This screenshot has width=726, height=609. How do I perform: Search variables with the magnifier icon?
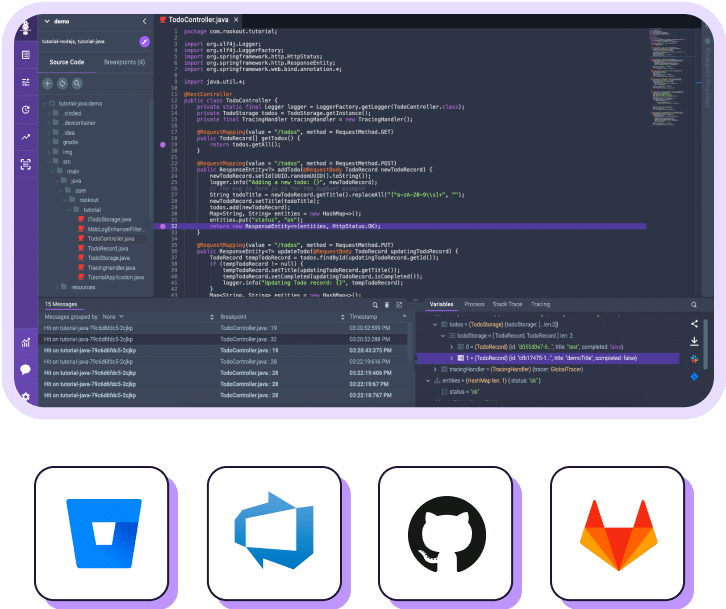click(x=694, y=305)
